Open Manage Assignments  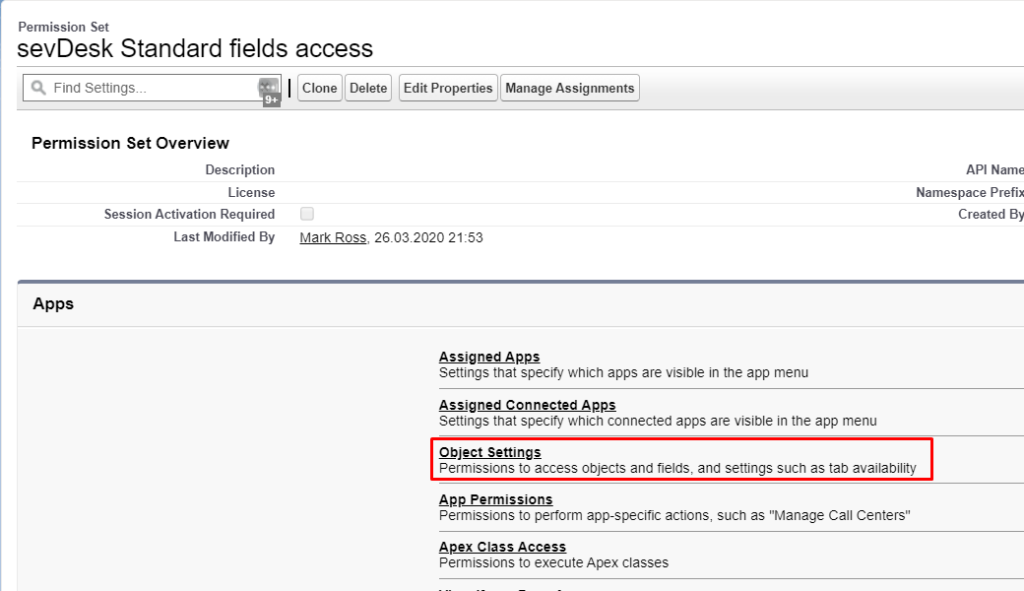(569, 88)
